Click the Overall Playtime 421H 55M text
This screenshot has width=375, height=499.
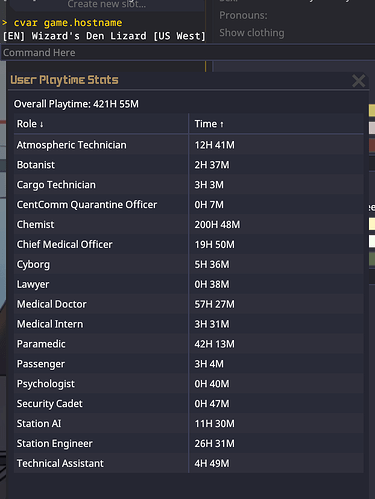tap(76, 104)
